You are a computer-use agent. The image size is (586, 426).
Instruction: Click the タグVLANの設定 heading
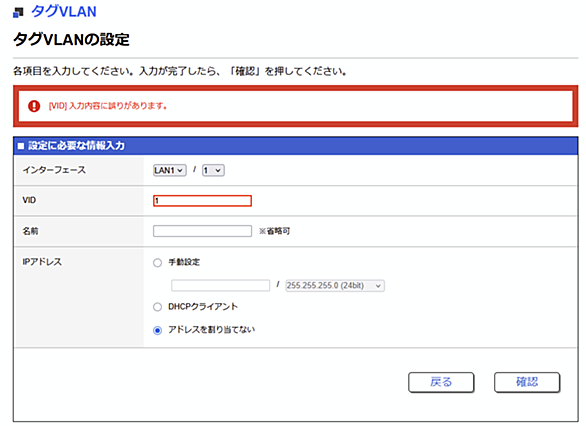click(x=71, y=40)
